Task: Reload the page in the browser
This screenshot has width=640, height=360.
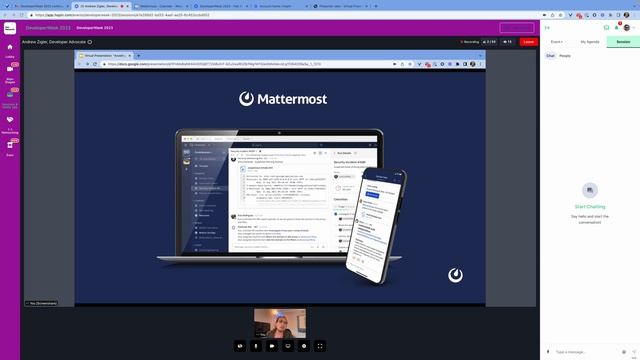Action: tap(22, 15)
